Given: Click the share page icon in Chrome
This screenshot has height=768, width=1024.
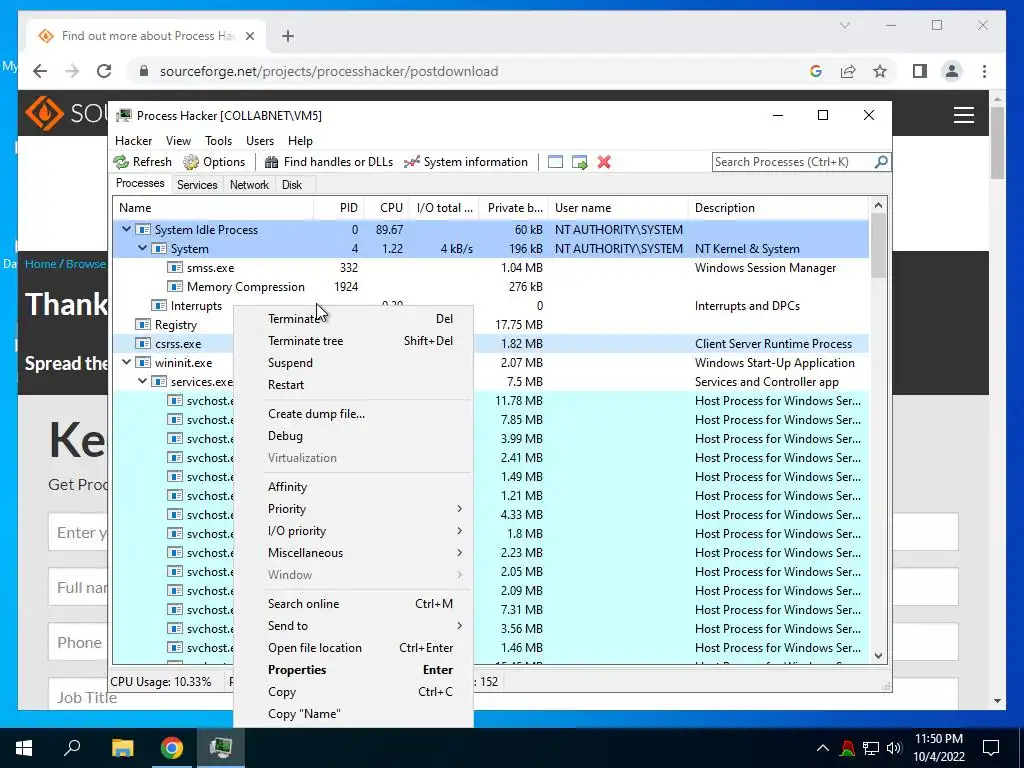Looking at the screenshot, I should [x=848, y=71].
